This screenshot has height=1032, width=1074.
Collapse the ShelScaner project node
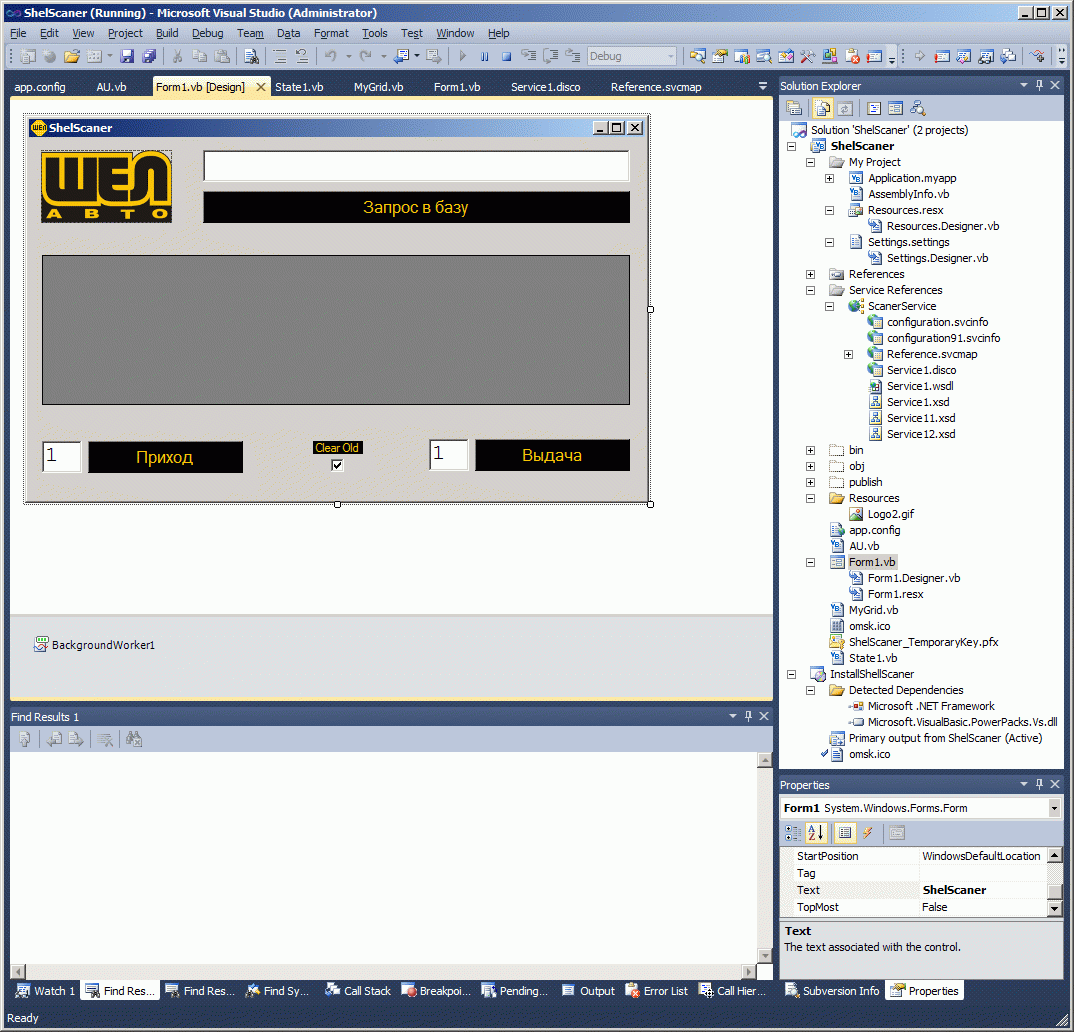791,146
